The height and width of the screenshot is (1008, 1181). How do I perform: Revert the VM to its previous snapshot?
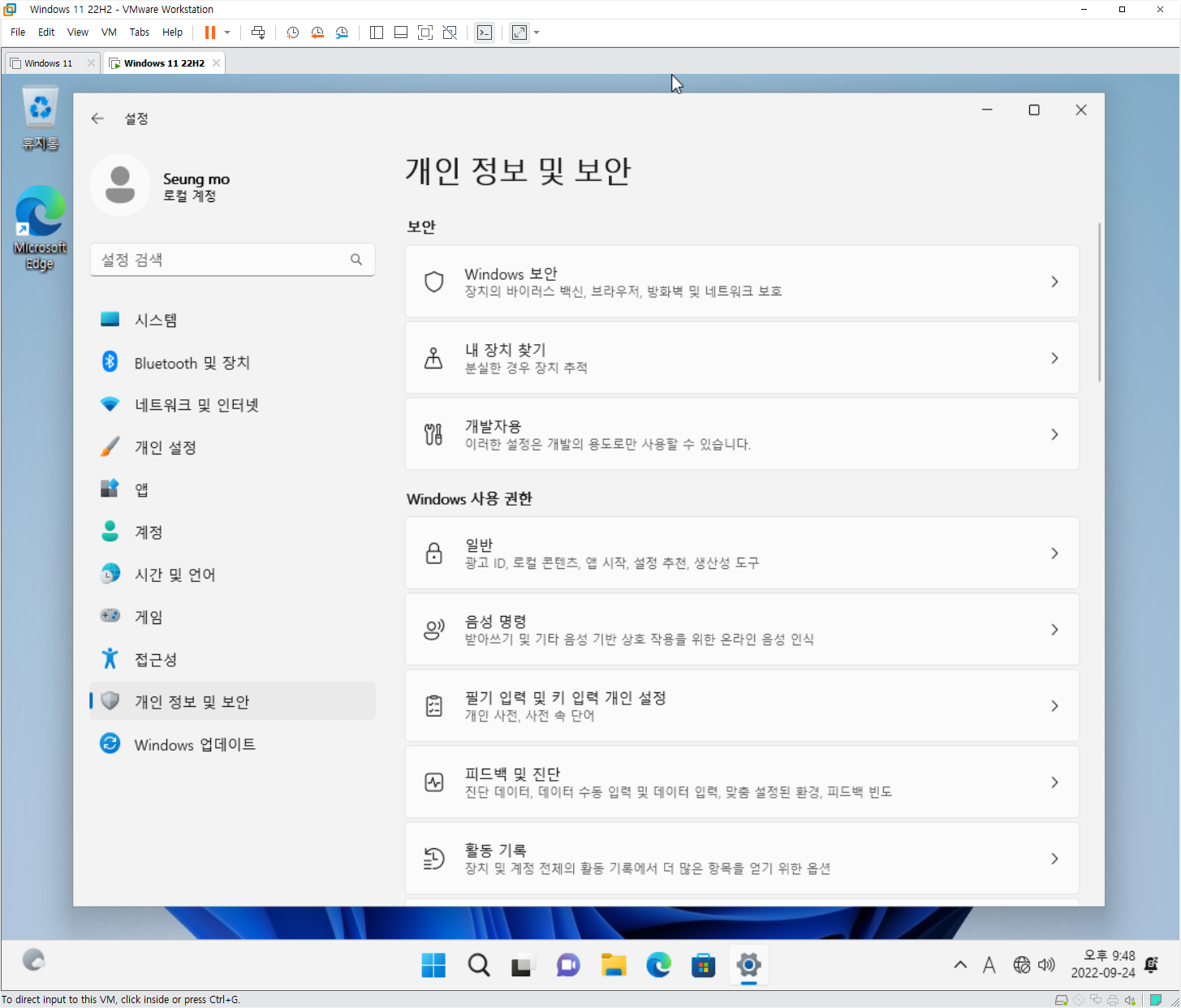tap(317, 32)
